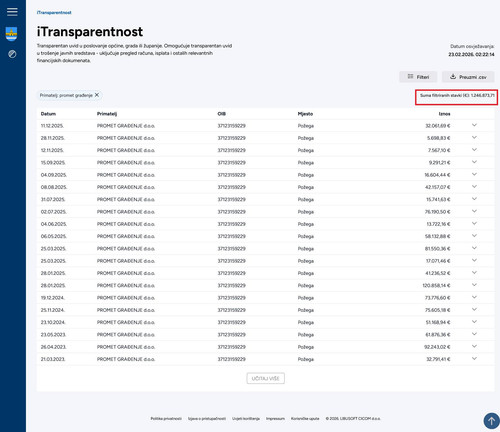Open the Impressum footer link

point(275,418)
